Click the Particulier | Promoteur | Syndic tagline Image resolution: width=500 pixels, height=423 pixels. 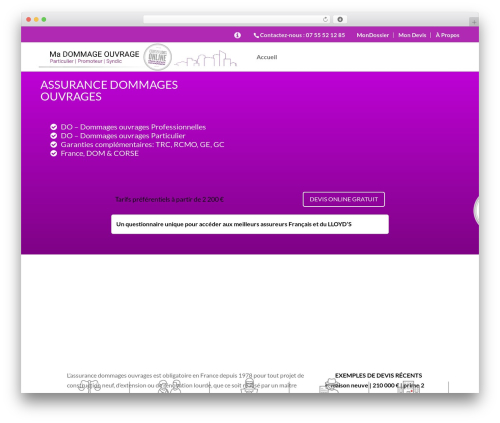pos(86,61)
